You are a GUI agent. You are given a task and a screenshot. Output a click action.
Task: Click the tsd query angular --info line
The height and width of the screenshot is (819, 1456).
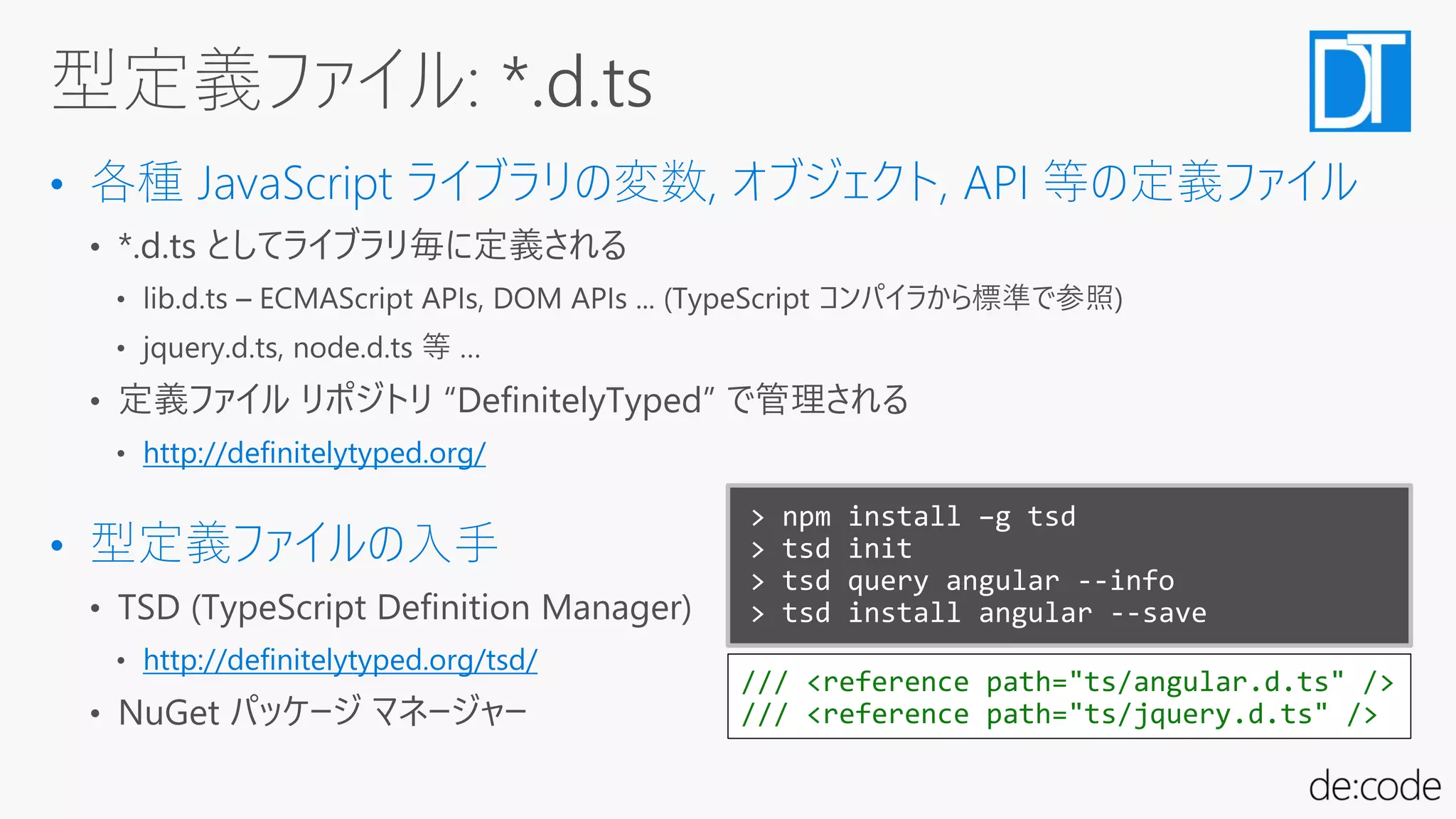point(963,582)
